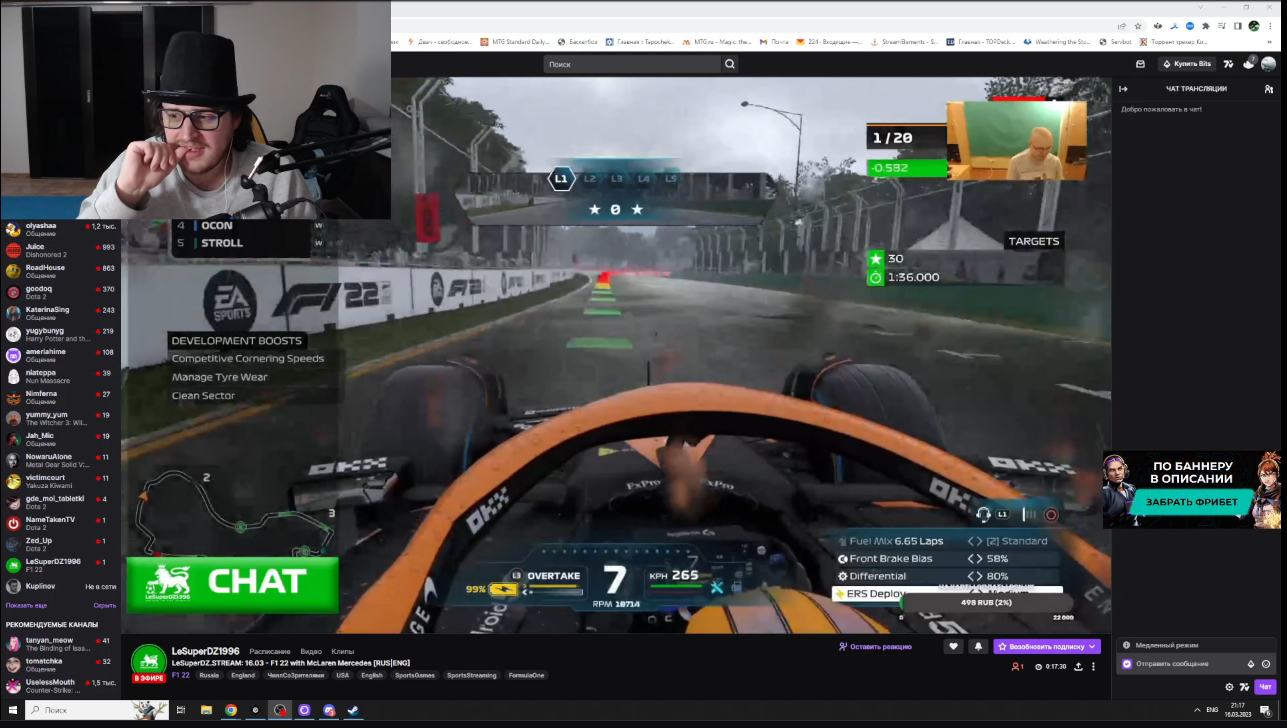Viewport: 1287px width, 728px height.
Task: Select the FormulaOne tag
Action: (x=528, y=675)
